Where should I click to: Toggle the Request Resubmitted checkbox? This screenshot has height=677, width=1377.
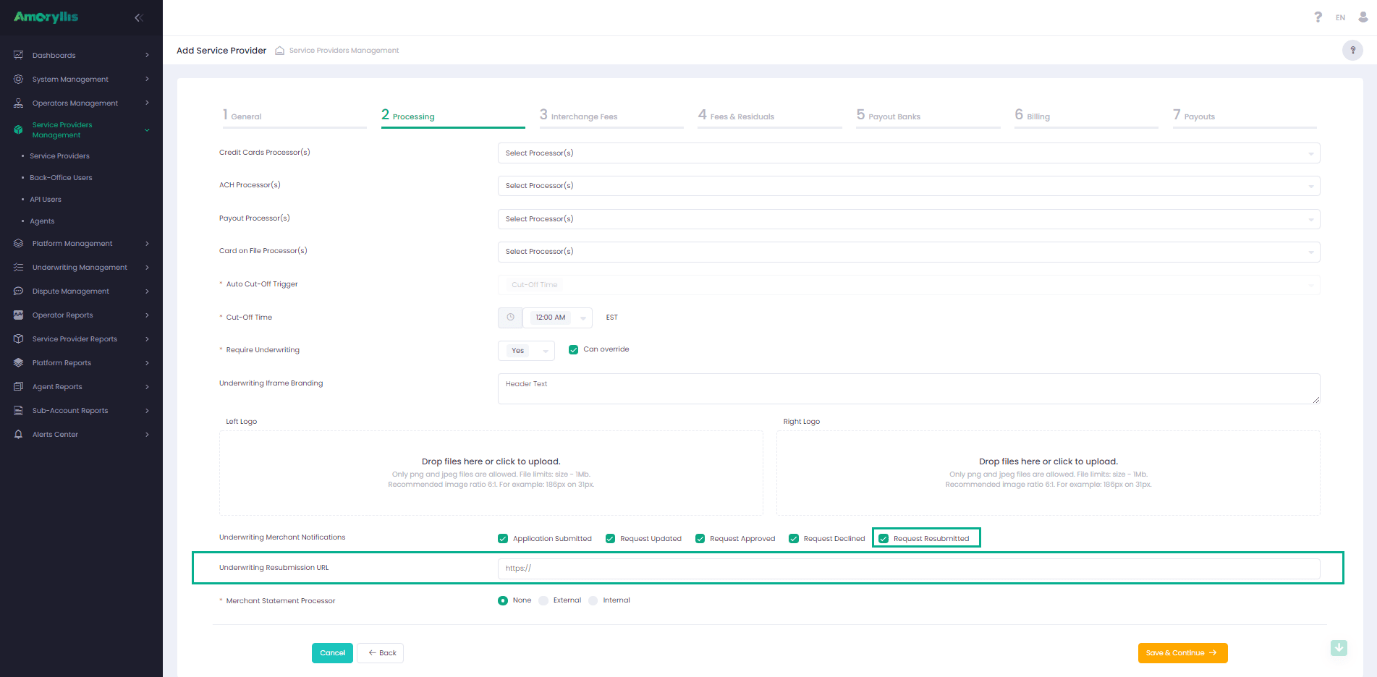coord(883,538)
